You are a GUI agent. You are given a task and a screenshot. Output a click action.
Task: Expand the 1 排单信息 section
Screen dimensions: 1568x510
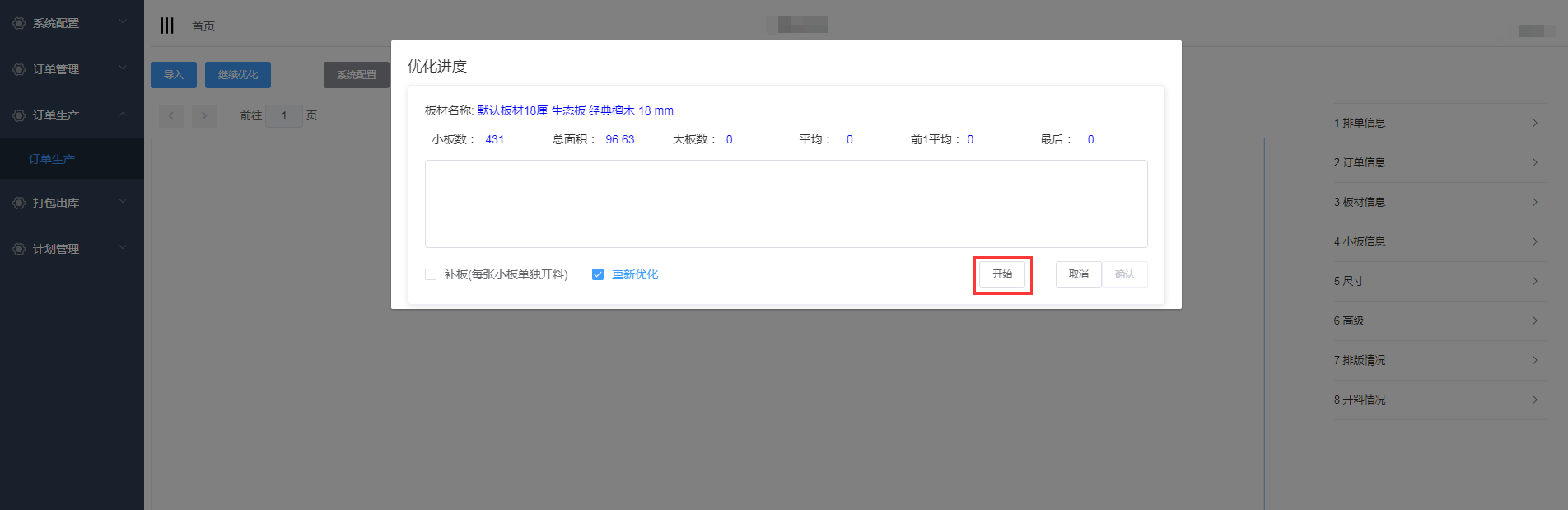tap(1439, 123)
